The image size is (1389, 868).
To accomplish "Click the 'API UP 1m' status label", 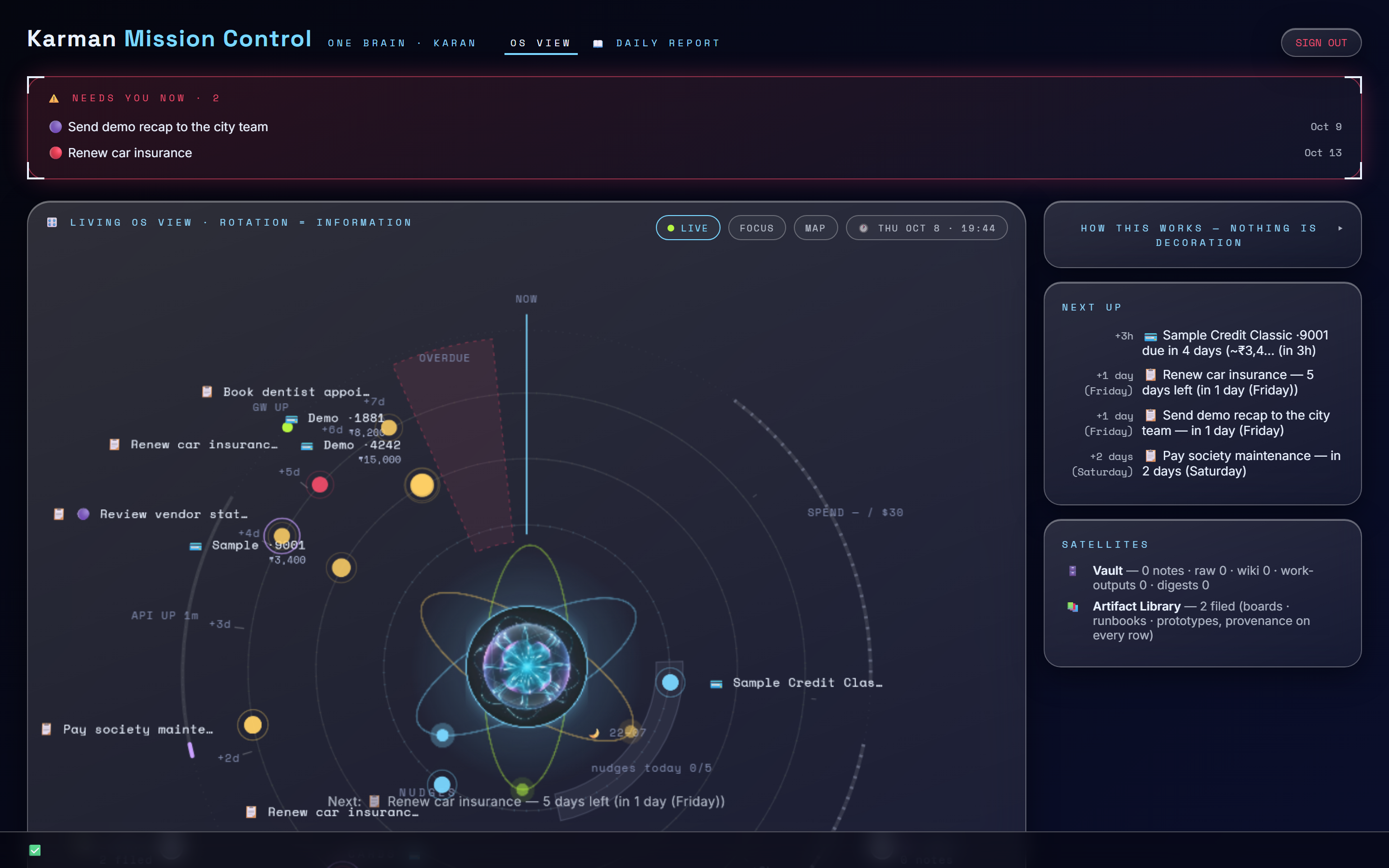I will pyautogui.click(x=165, y=615).
